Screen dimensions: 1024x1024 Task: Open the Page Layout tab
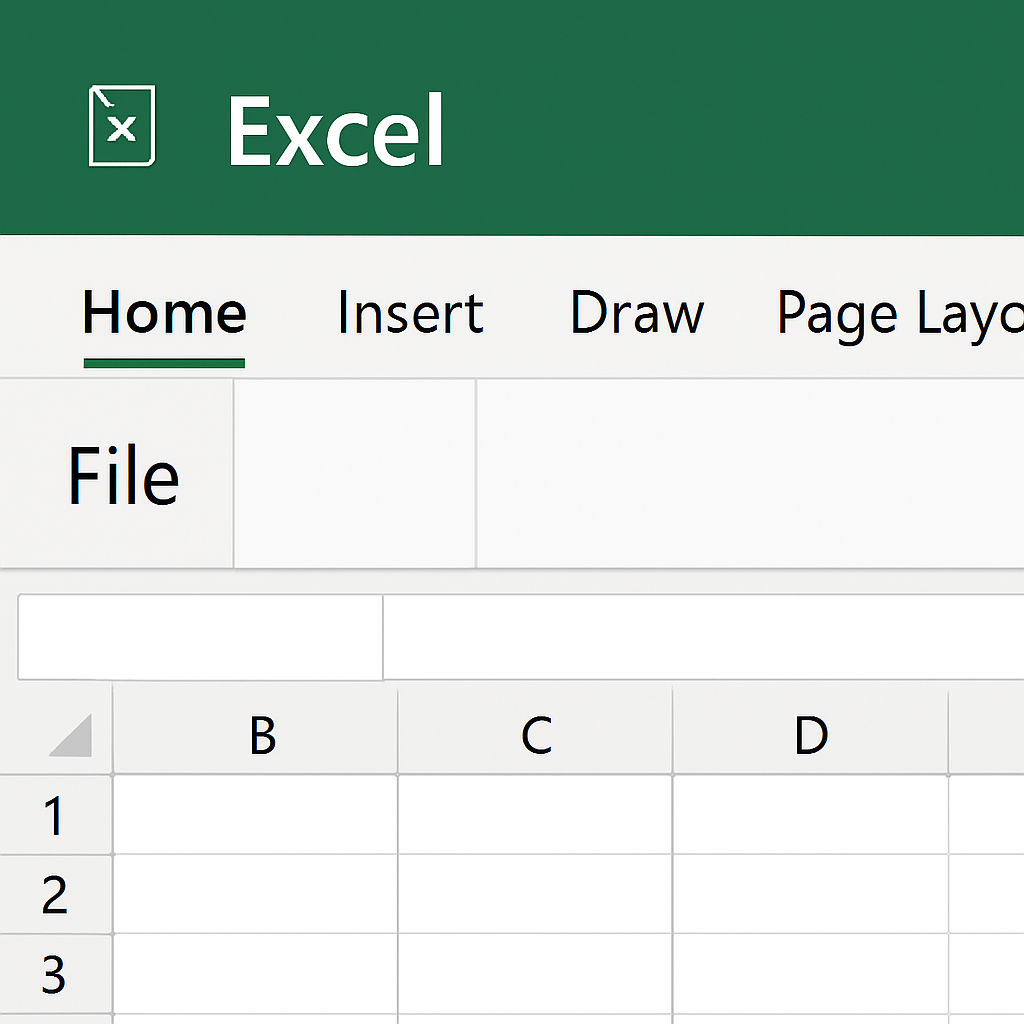[900, 315]
